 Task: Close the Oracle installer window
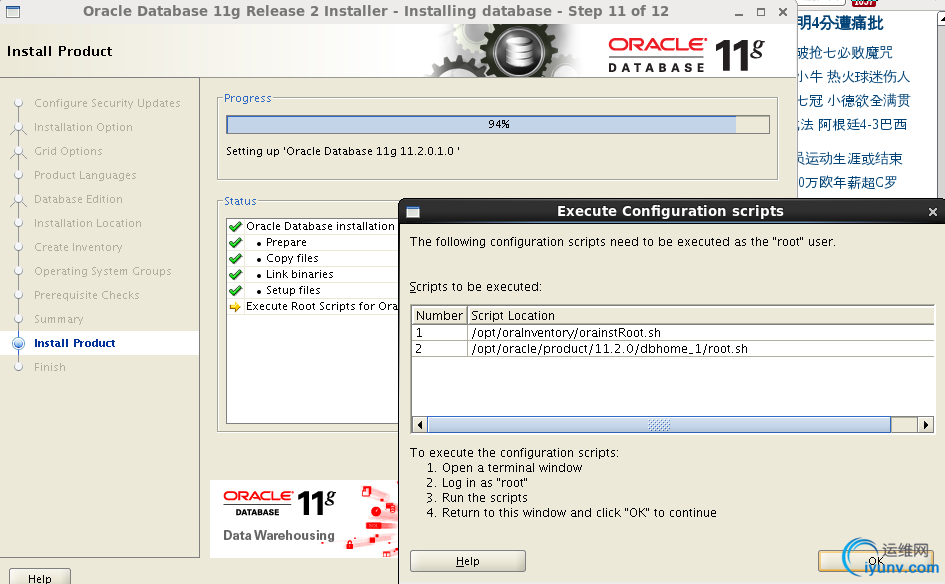[x=782, y=12]
